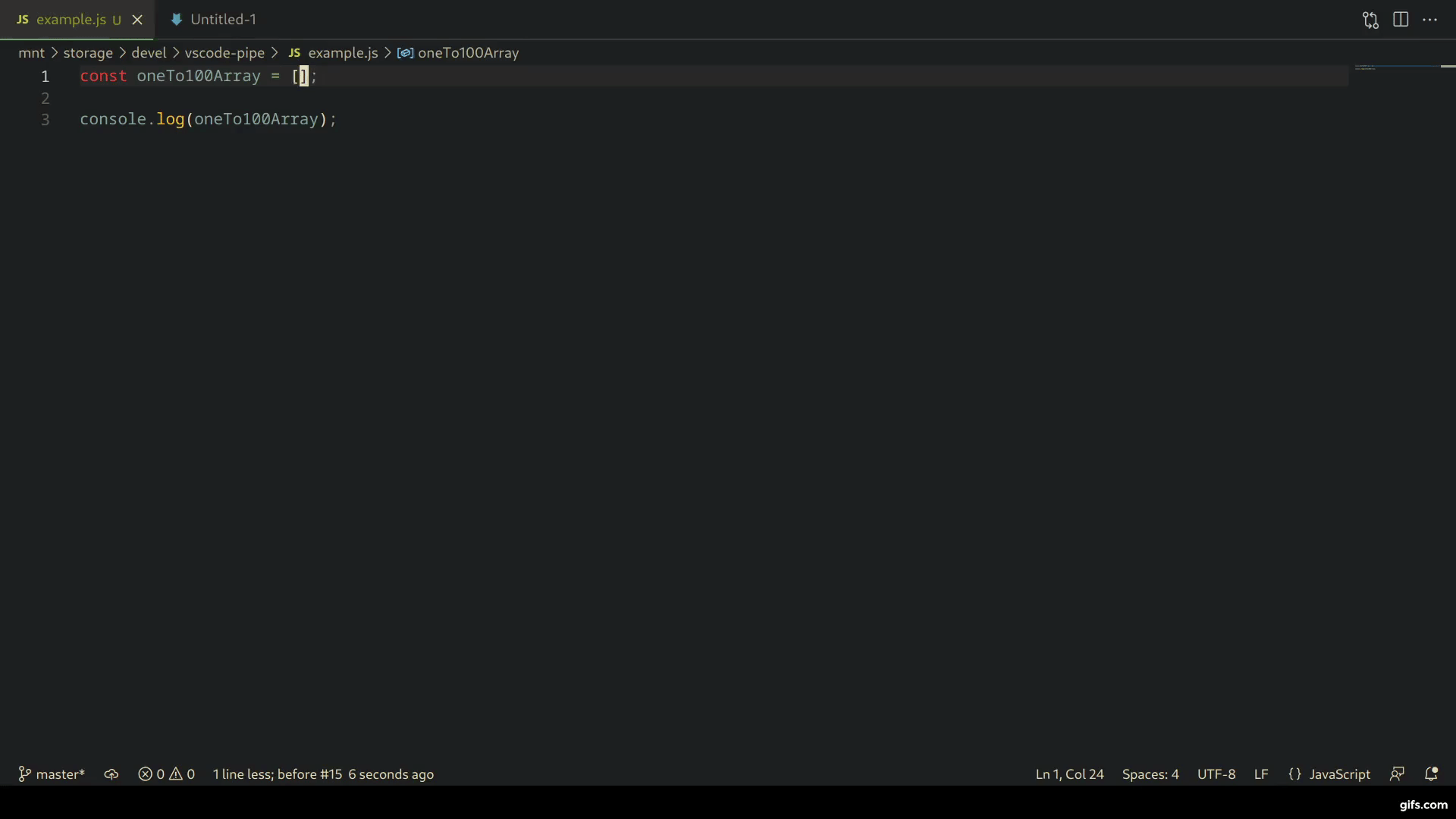
Task: Open the editor More Actions ellipsis menu
Action: point(1430,20)
